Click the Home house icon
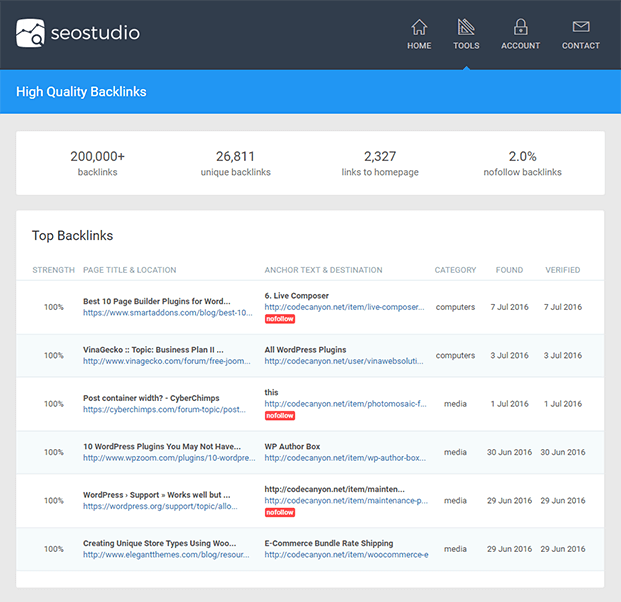This screenshot has width=621, height=602. click(419, 27)
